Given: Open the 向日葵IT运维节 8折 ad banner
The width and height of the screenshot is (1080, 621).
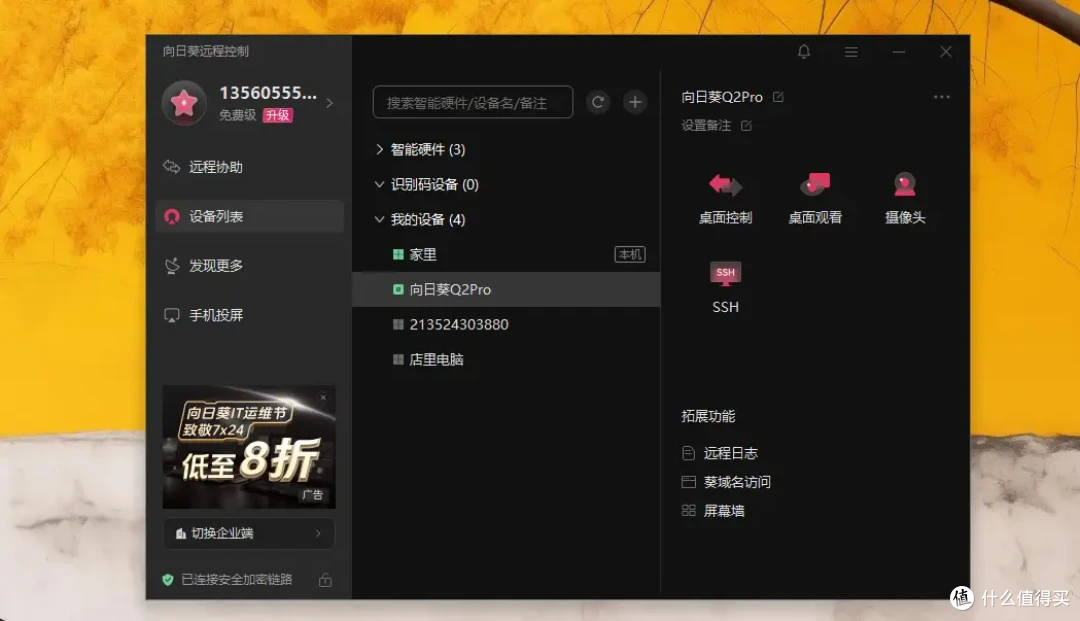Looking at the screenshot, I should [x=249, y=447].
